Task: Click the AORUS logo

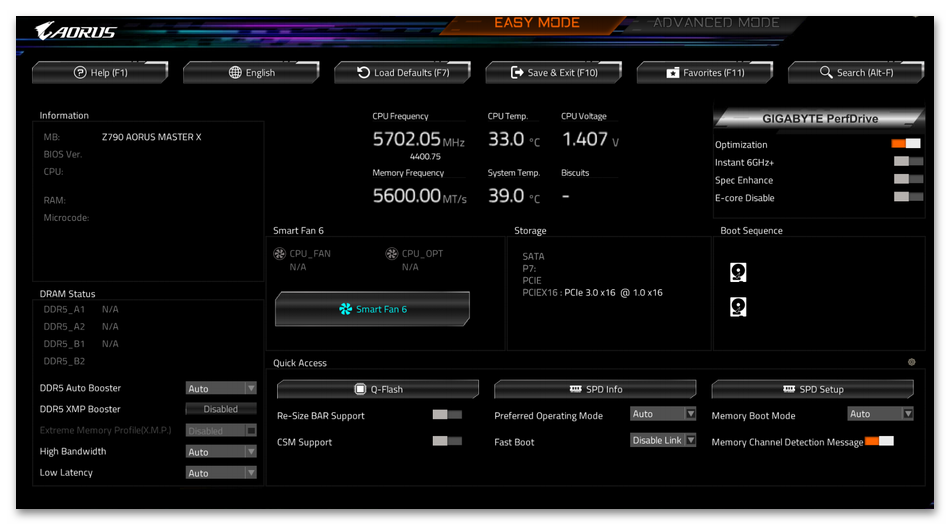Action: (76, 31)
